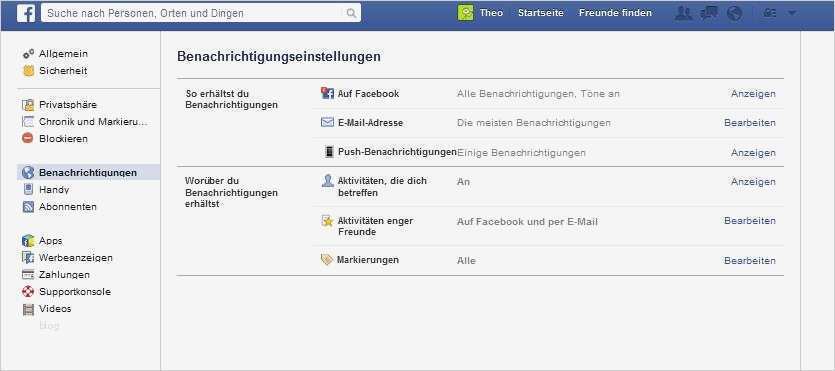Click the Facebook logo icon
This screenshot has width=835, height=371.
point(26,13)
